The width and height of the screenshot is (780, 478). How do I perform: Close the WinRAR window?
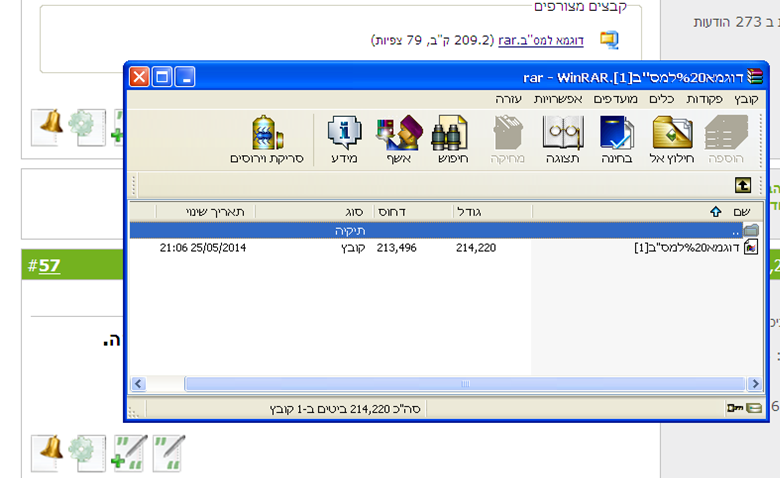point(139,77)
